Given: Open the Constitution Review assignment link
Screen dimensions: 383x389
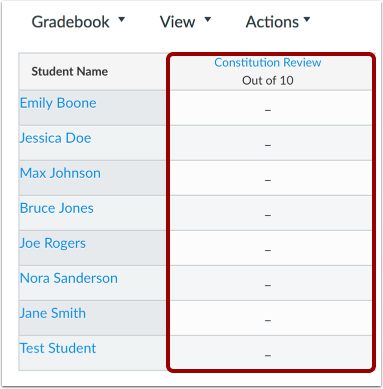Looking at the screenshot, I should tap(268, 62).
